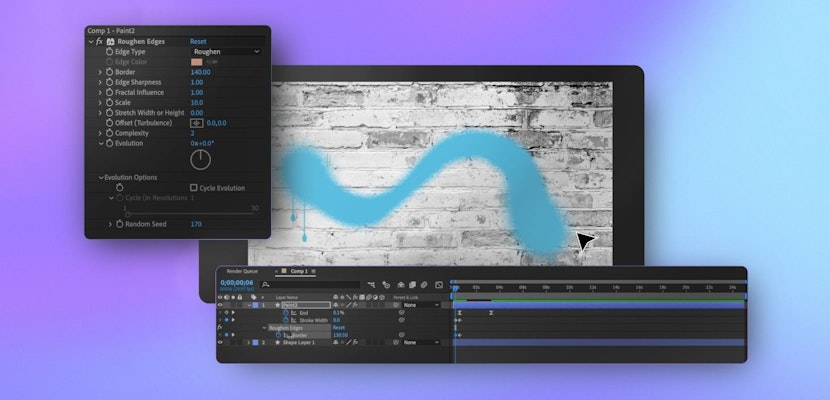Click the Edge Color swatch
Image resolution: width=830 pixels, height=400 pixels.
tap(196, 62)
